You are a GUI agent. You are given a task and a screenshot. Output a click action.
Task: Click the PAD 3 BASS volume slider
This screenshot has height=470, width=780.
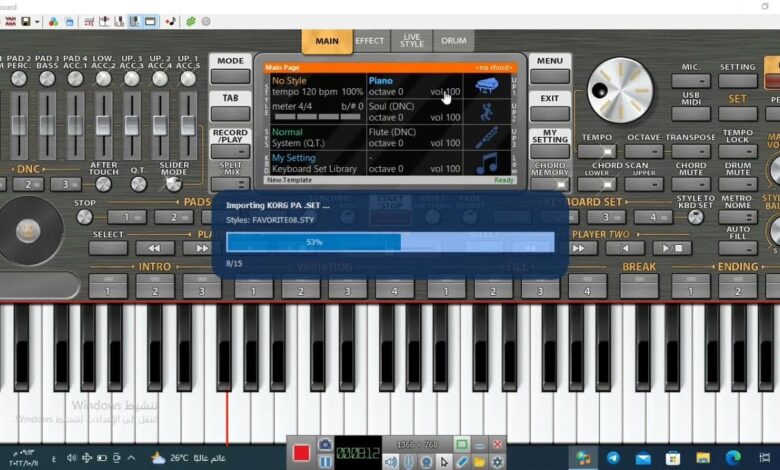47,125
